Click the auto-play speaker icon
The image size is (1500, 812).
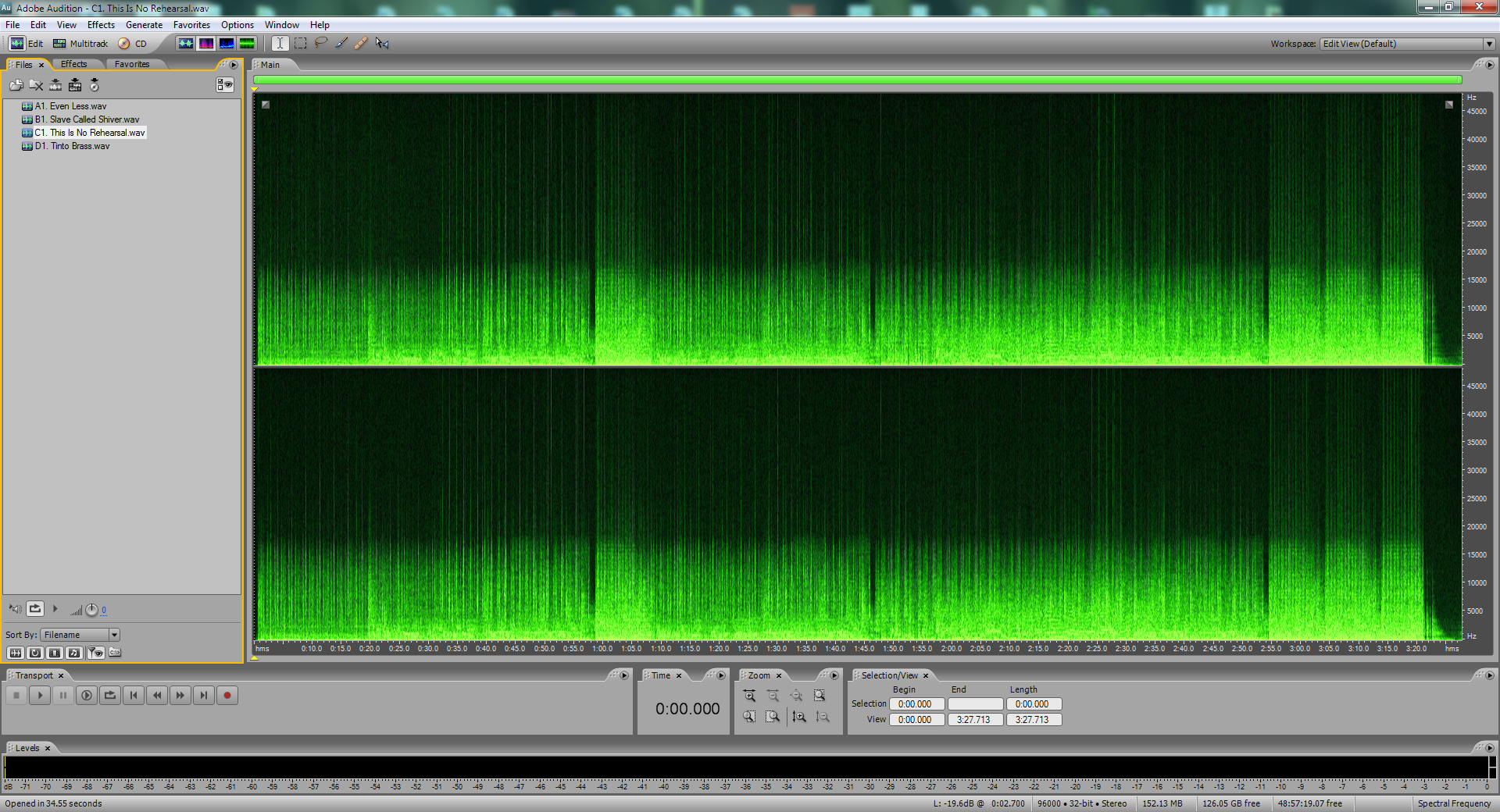point(16,609)
